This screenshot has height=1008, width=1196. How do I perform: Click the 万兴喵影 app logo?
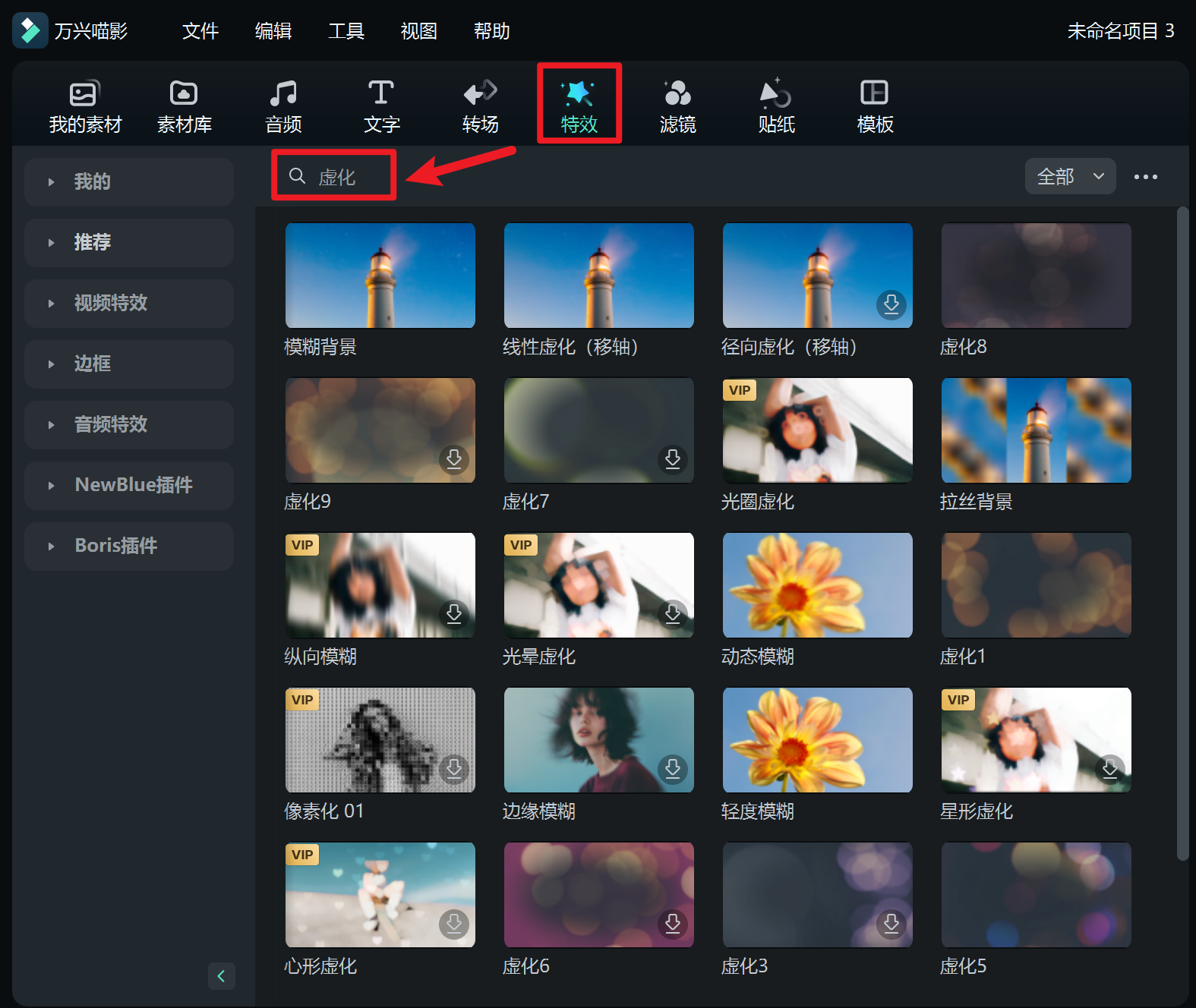click(30, 30)
